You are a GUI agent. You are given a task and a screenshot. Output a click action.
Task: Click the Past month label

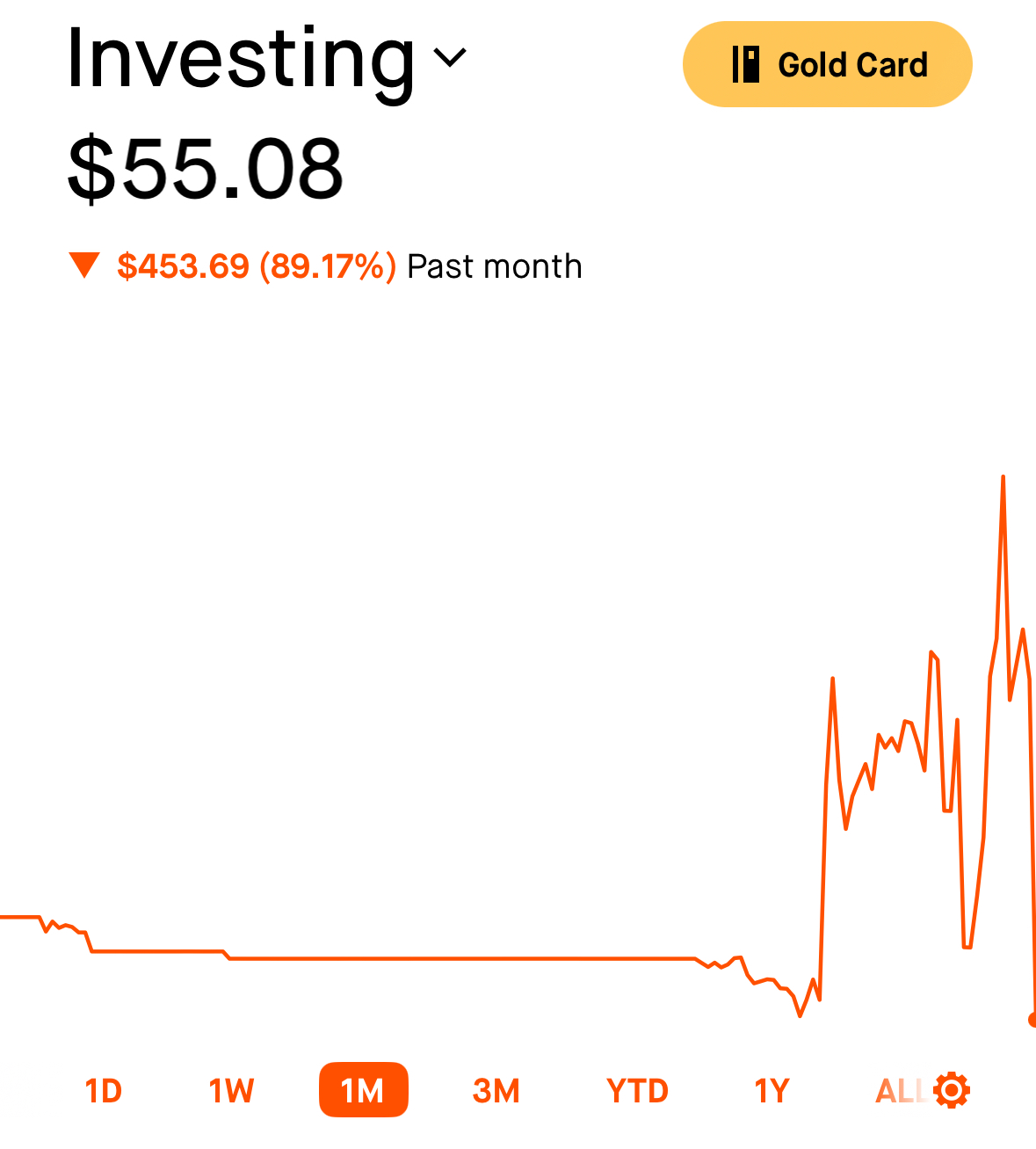click(495, 266)
